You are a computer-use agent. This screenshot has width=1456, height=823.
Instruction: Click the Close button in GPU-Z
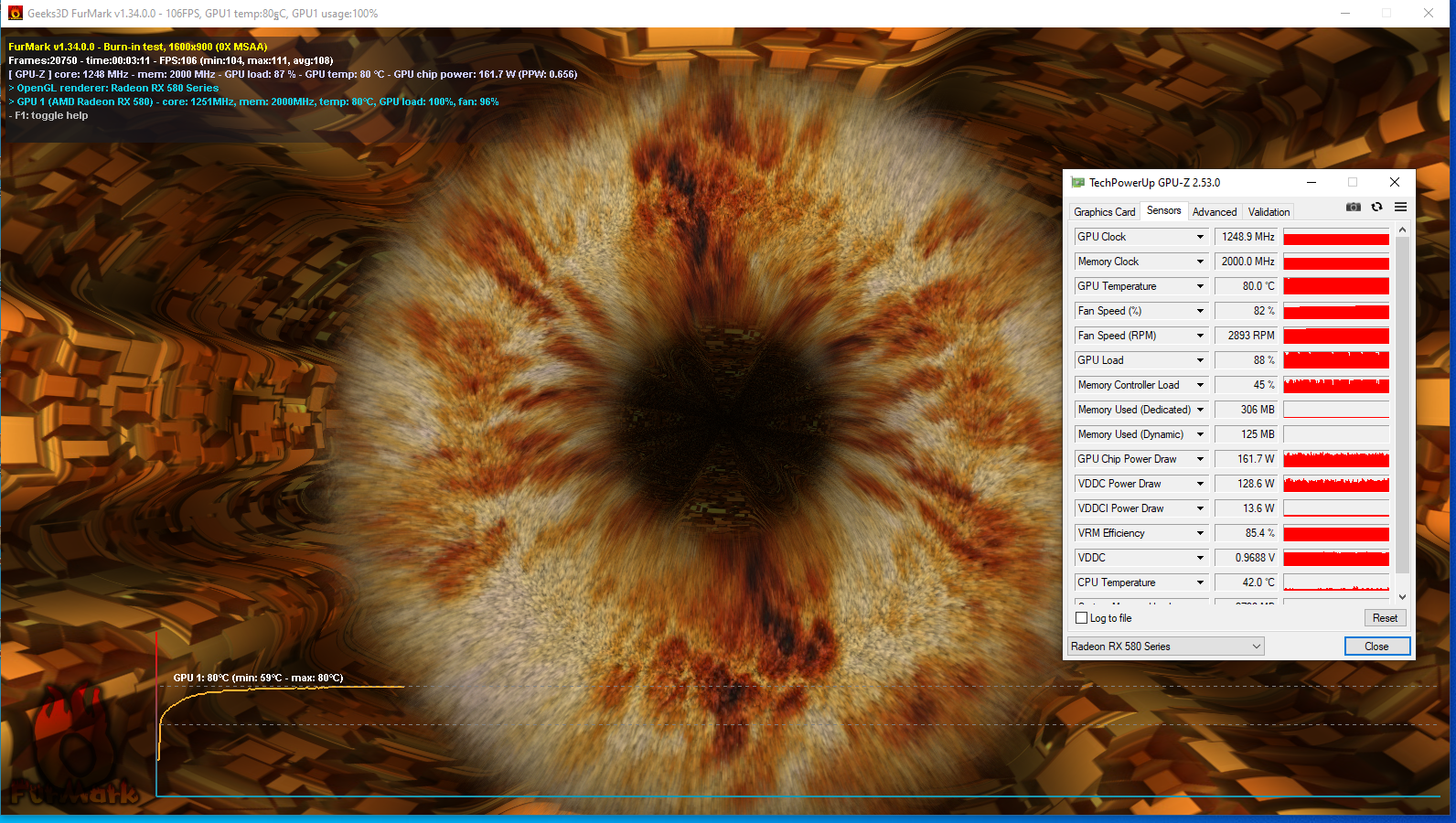pyautogui.click(x=1376, y=647)
